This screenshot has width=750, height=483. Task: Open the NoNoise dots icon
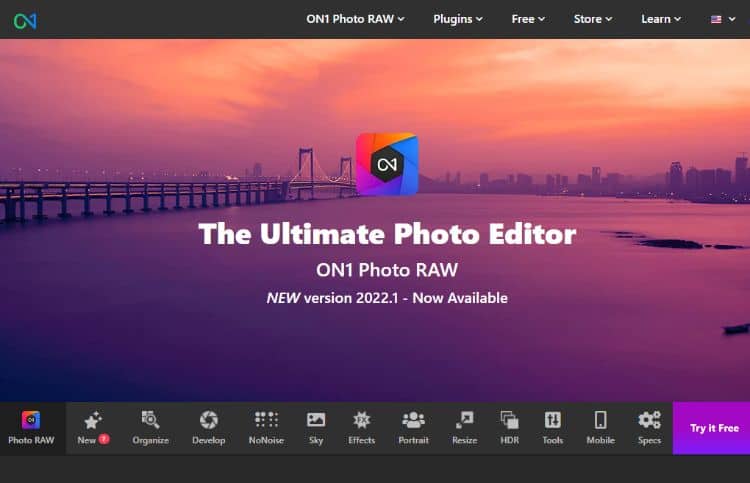pos(266,419)
